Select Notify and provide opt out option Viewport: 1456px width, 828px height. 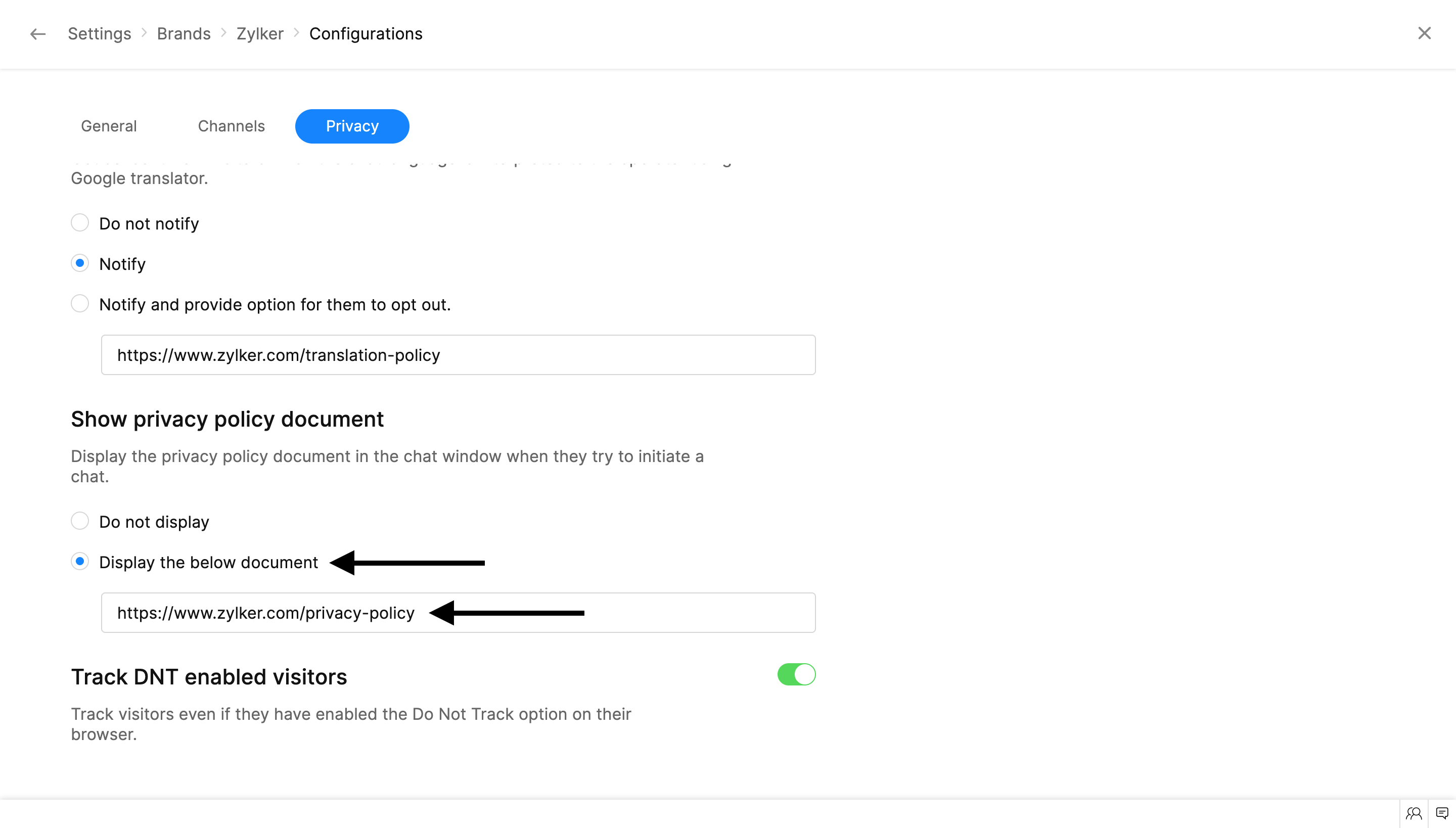pos(80,304)
